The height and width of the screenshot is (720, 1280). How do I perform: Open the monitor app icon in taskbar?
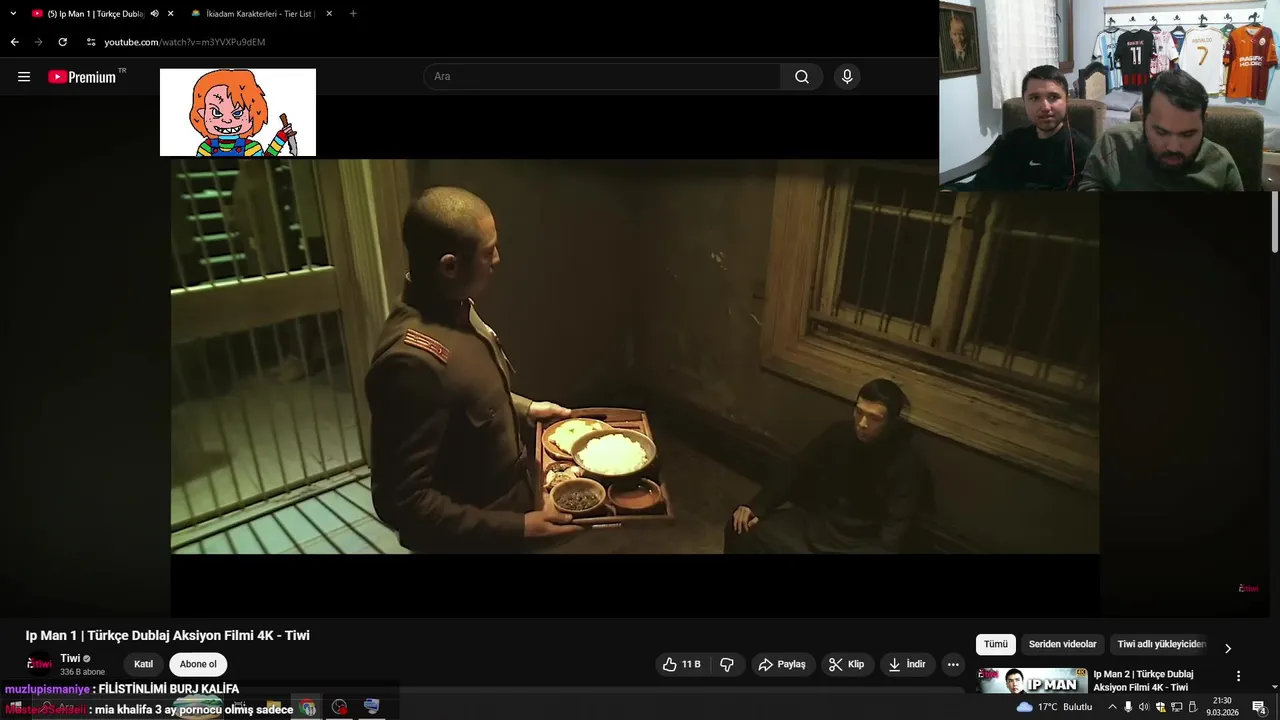(371, 707)
